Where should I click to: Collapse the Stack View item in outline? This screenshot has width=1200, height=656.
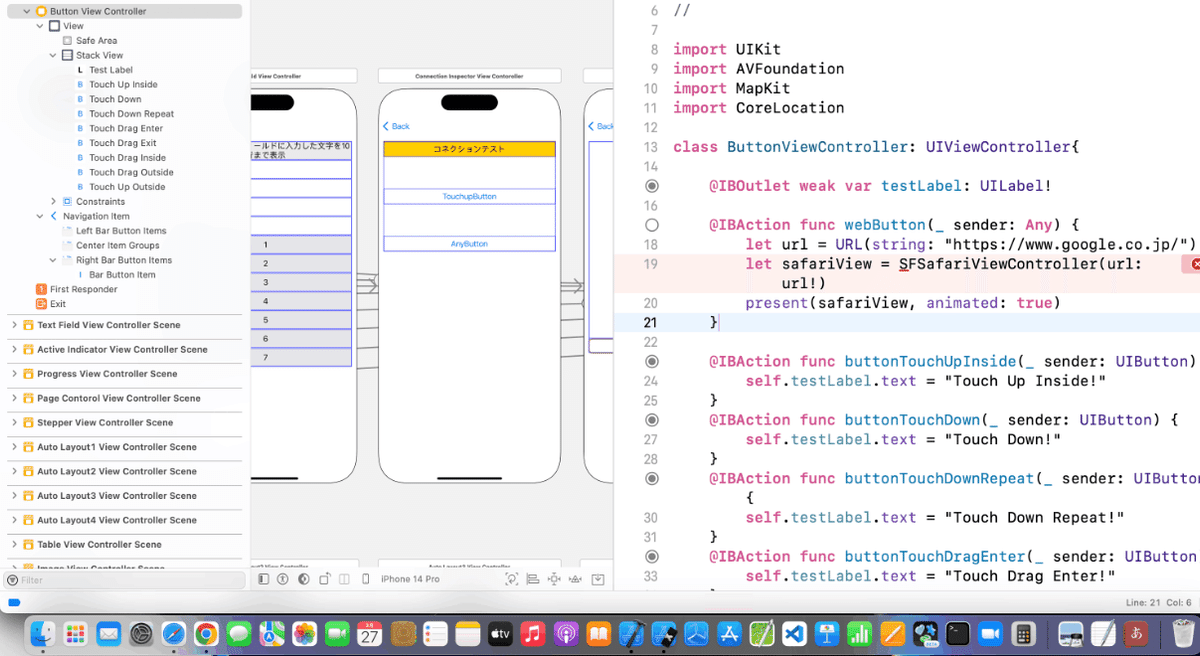coord(53,55)
